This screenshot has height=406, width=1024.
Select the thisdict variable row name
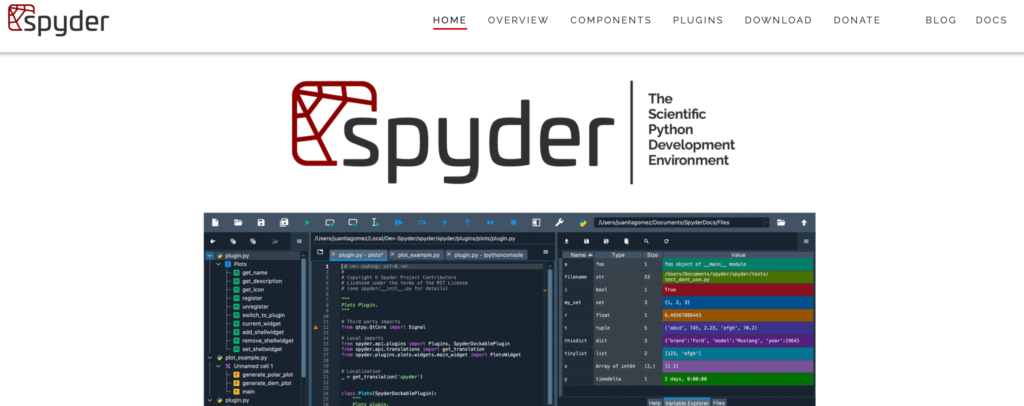click(575, 341)
